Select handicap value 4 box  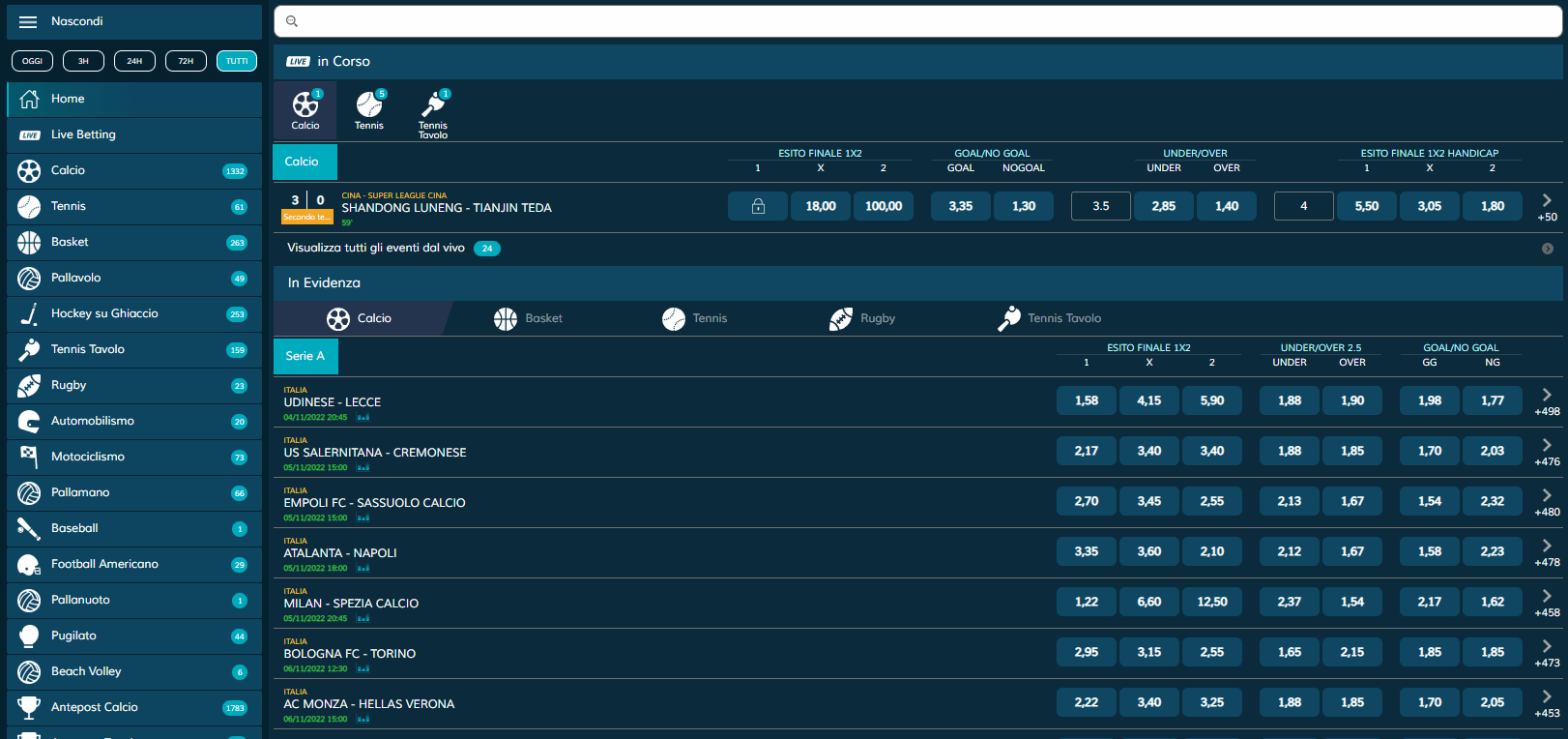click(x=1304, y=206)
